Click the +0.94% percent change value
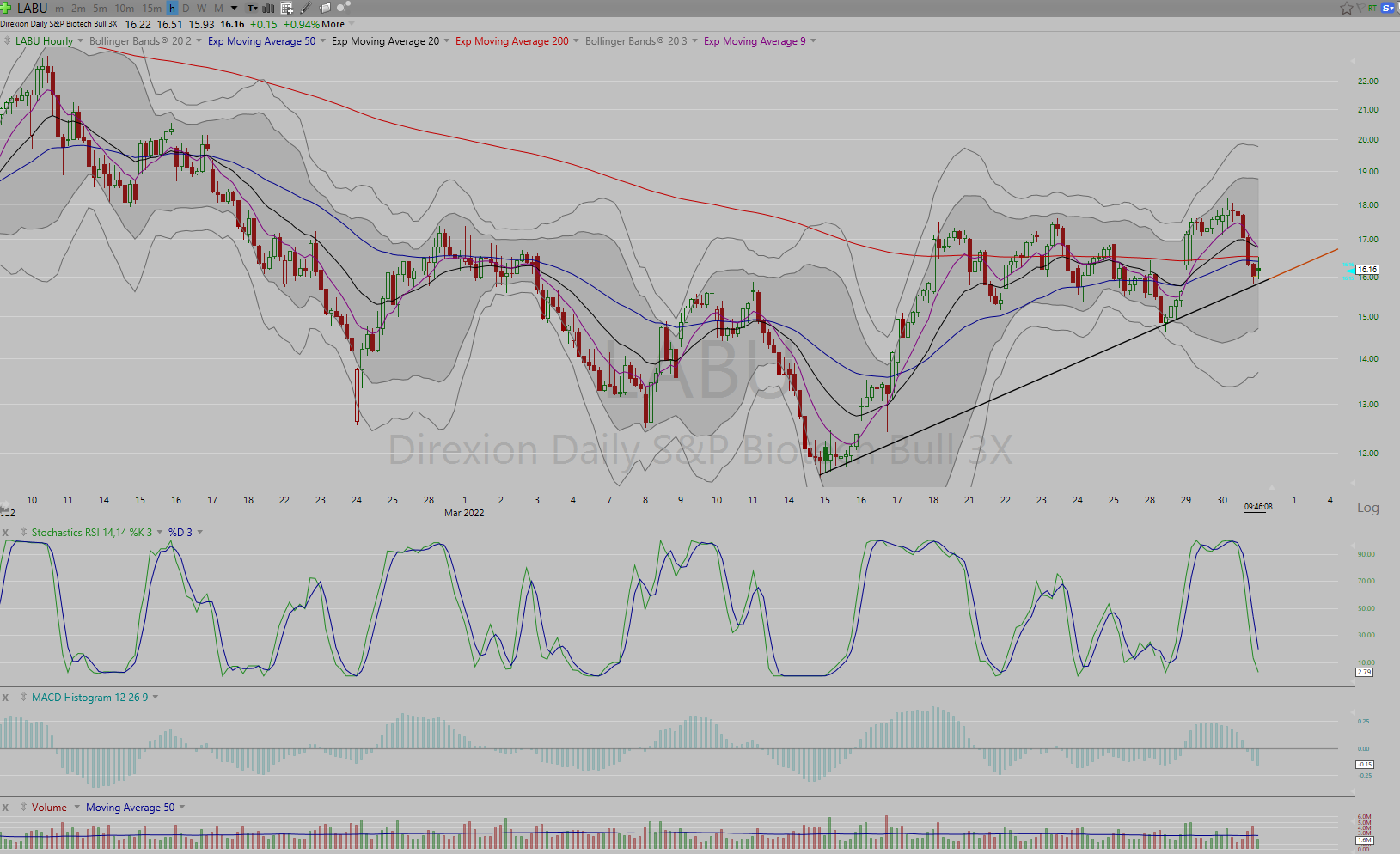 click(x=301, y=24)
